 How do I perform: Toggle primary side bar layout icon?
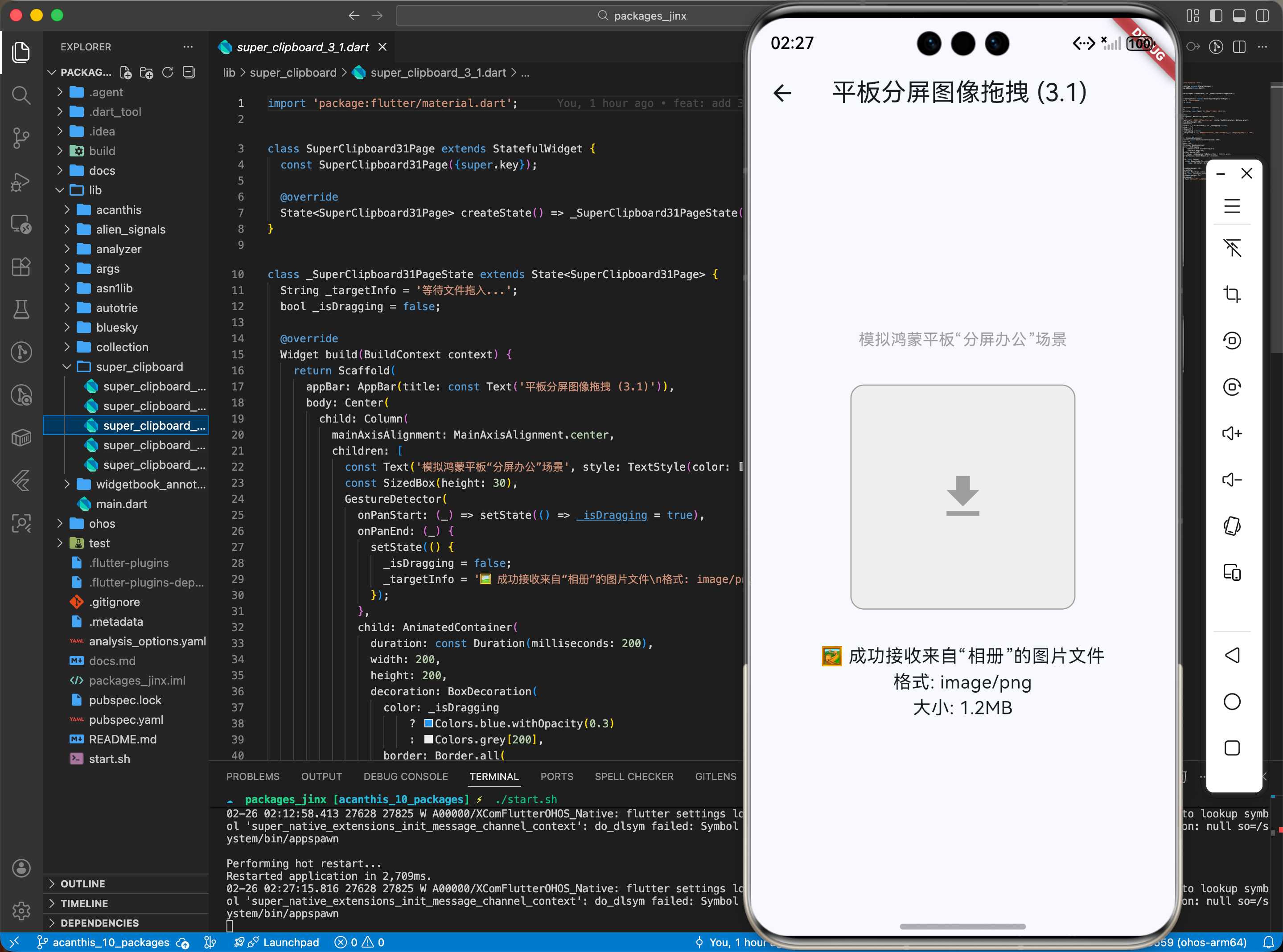pyautogui.click(x=1216, y=16)
